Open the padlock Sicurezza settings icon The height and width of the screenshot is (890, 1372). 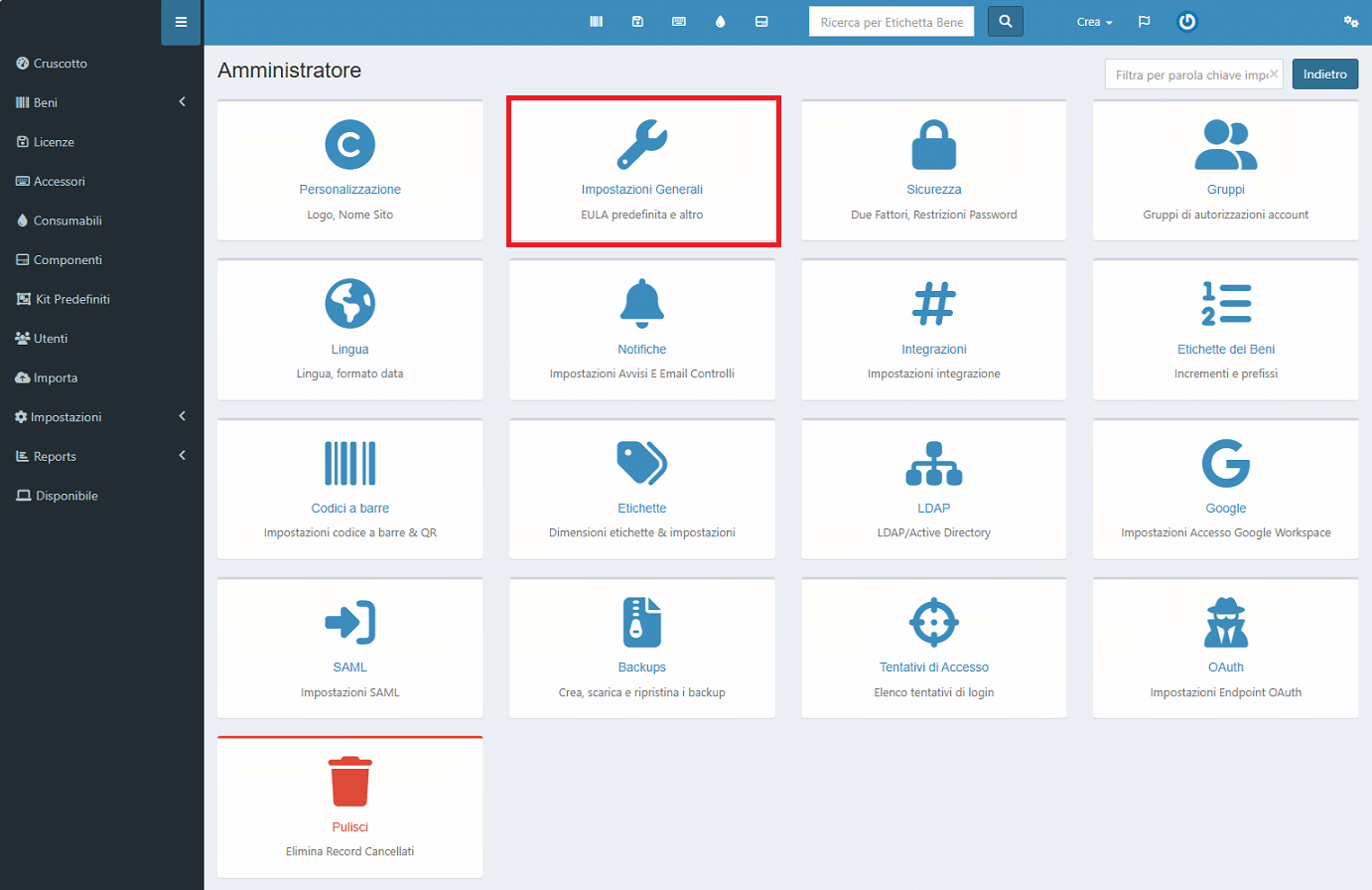(933, 145)
